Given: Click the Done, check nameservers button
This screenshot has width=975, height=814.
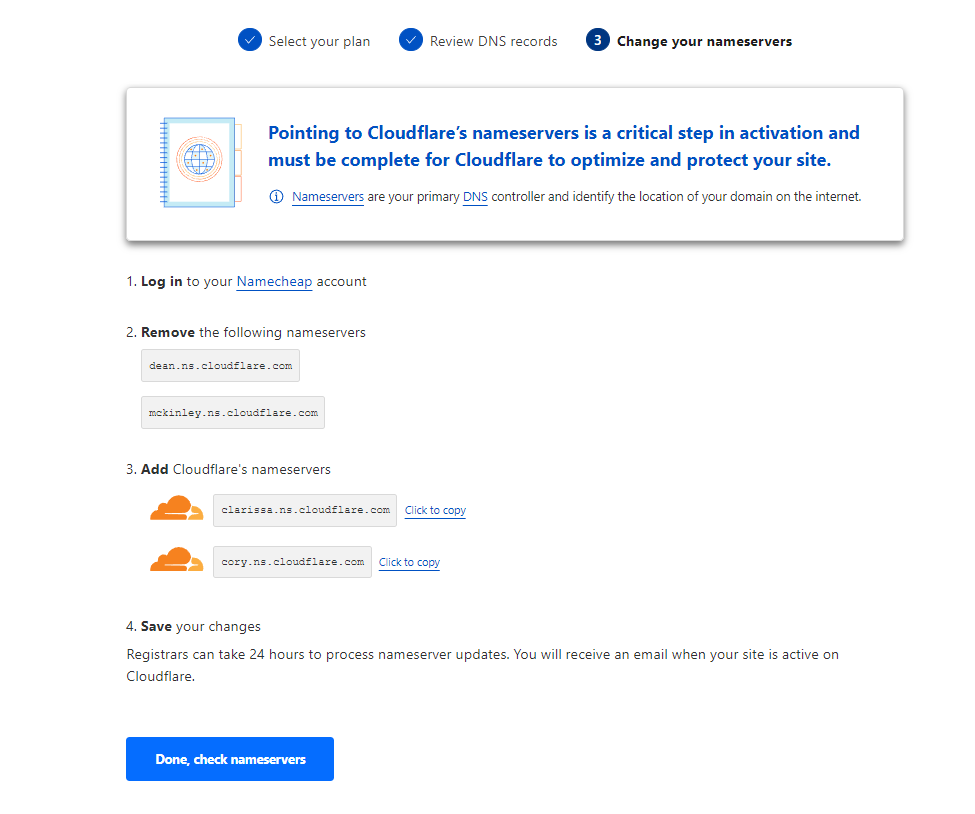Looking at the screenshot, I should pos(230,759).
